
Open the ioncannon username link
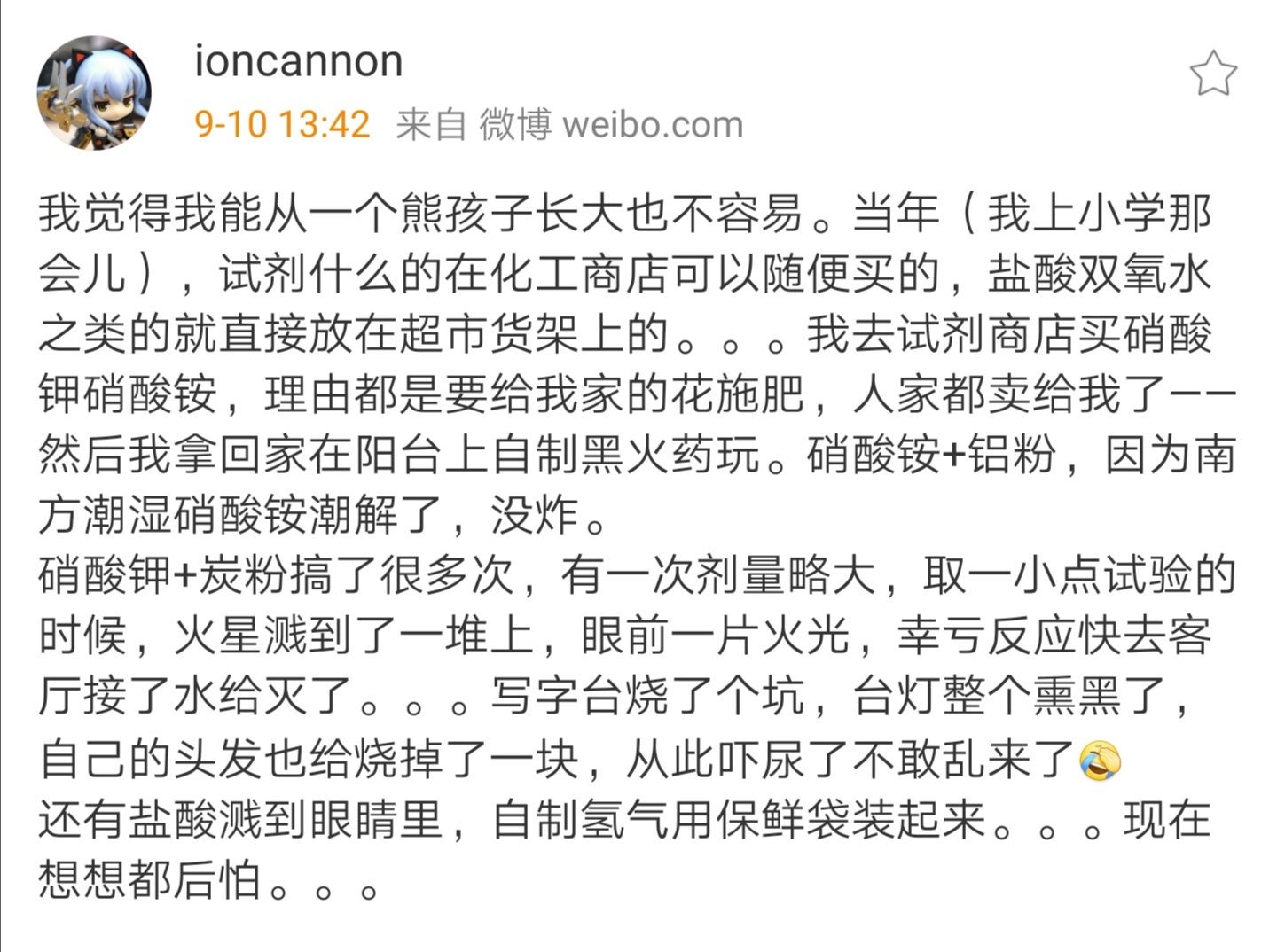[x=299, y=61]
